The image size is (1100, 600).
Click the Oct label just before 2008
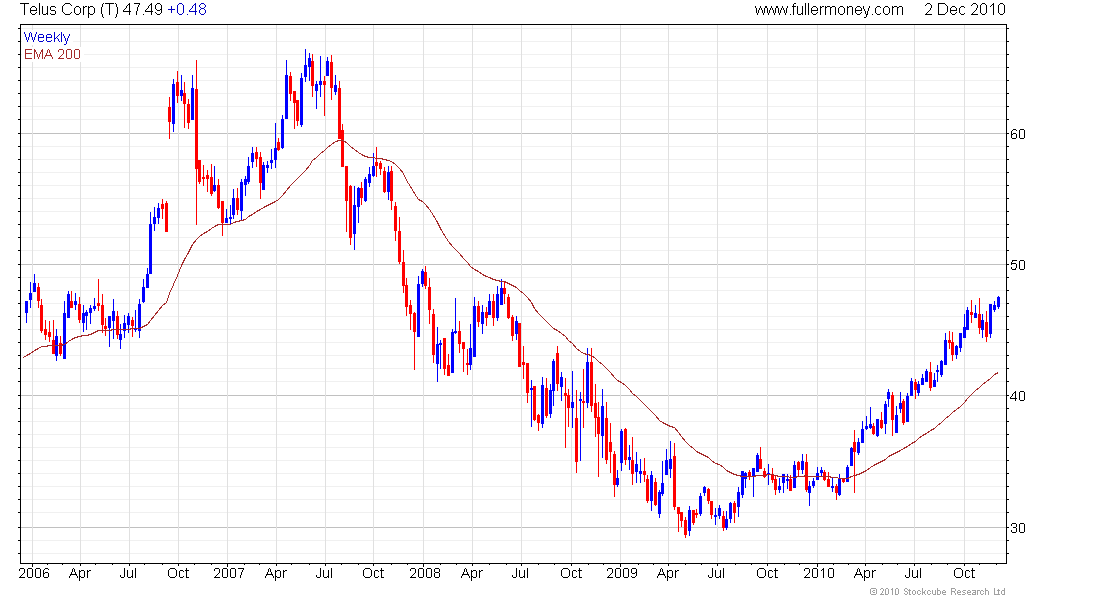coord(373,573)
